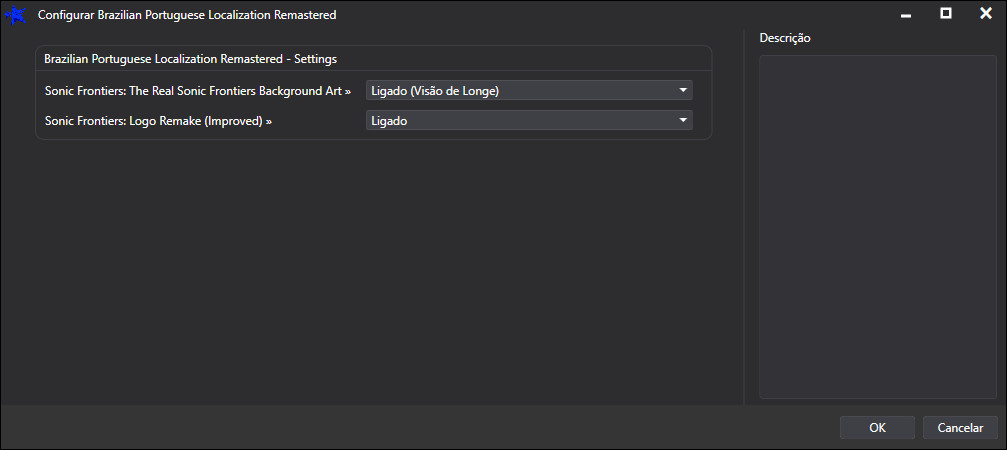Click the Cancelar button

coord(960,428)
